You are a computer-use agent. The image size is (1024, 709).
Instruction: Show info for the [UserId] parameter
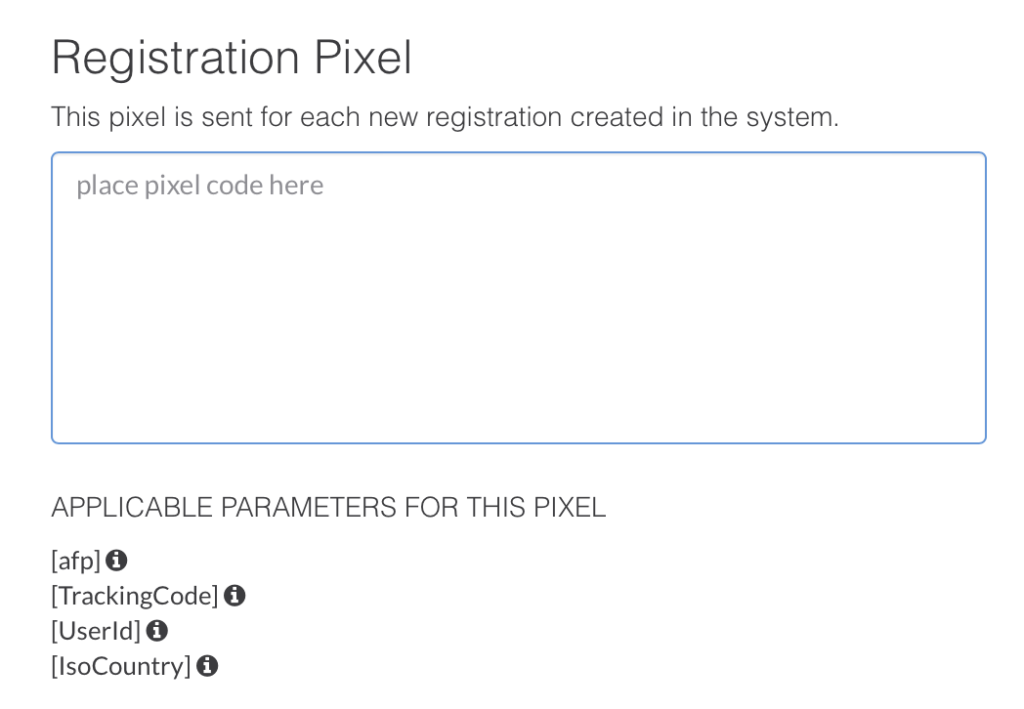[157, 631]
